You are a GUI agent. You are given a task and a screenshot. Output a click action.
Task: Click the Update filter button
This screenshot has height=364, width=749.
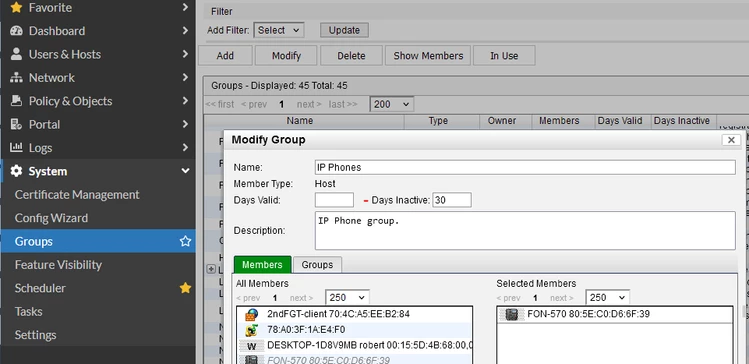point(344,30)
